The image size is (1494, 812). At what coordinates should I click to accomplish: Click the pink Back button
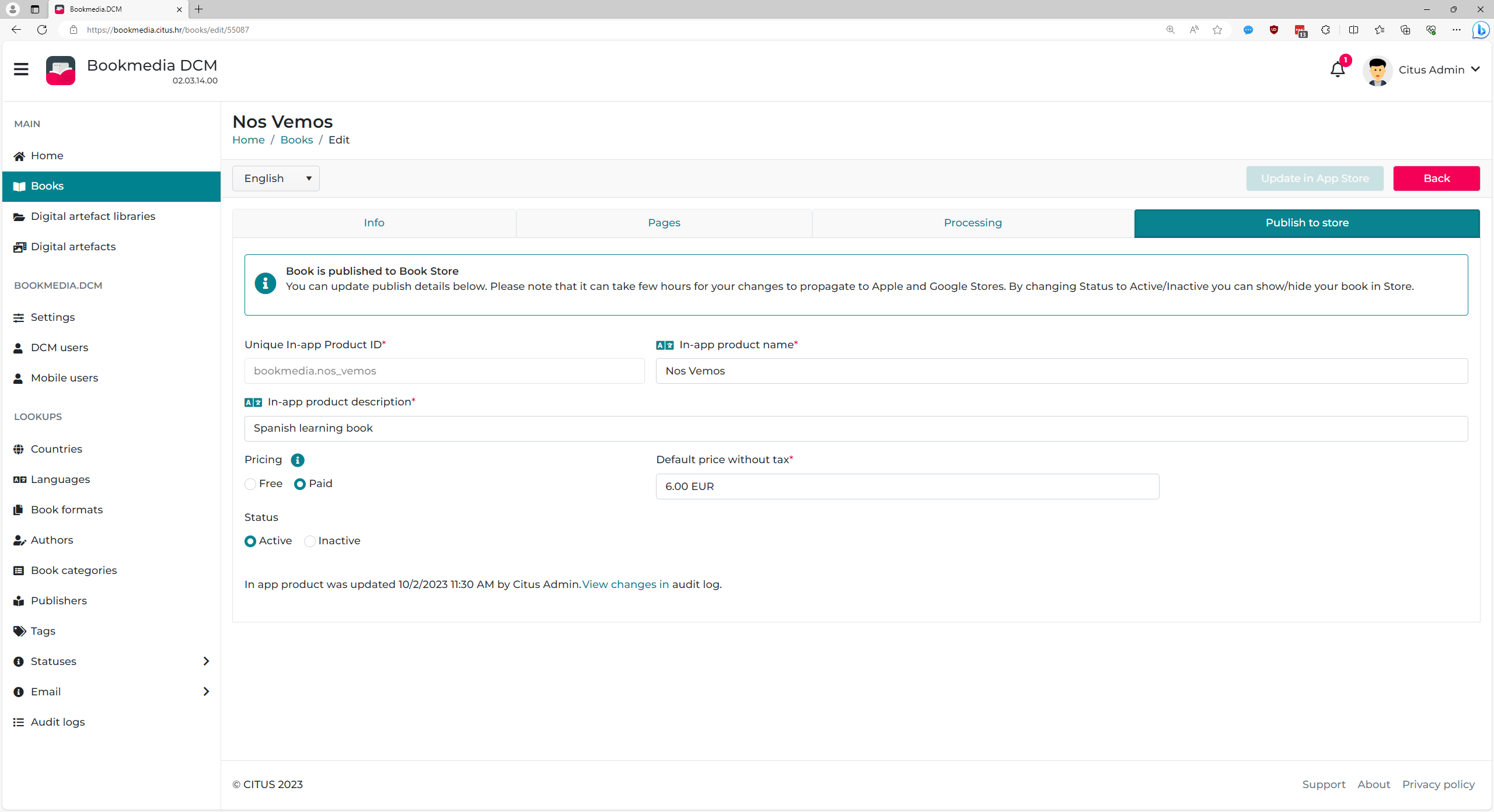[1436, 178]
